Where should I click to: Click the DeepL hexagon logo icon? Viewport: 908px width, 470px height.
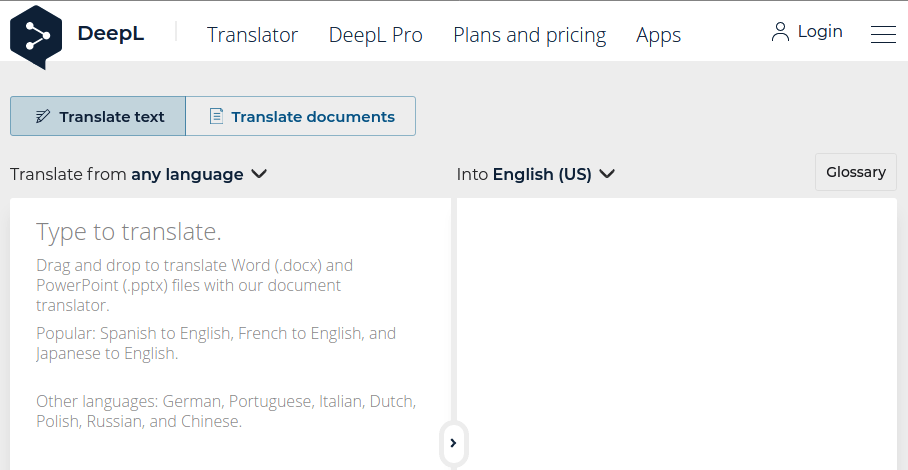pos(36,36)
